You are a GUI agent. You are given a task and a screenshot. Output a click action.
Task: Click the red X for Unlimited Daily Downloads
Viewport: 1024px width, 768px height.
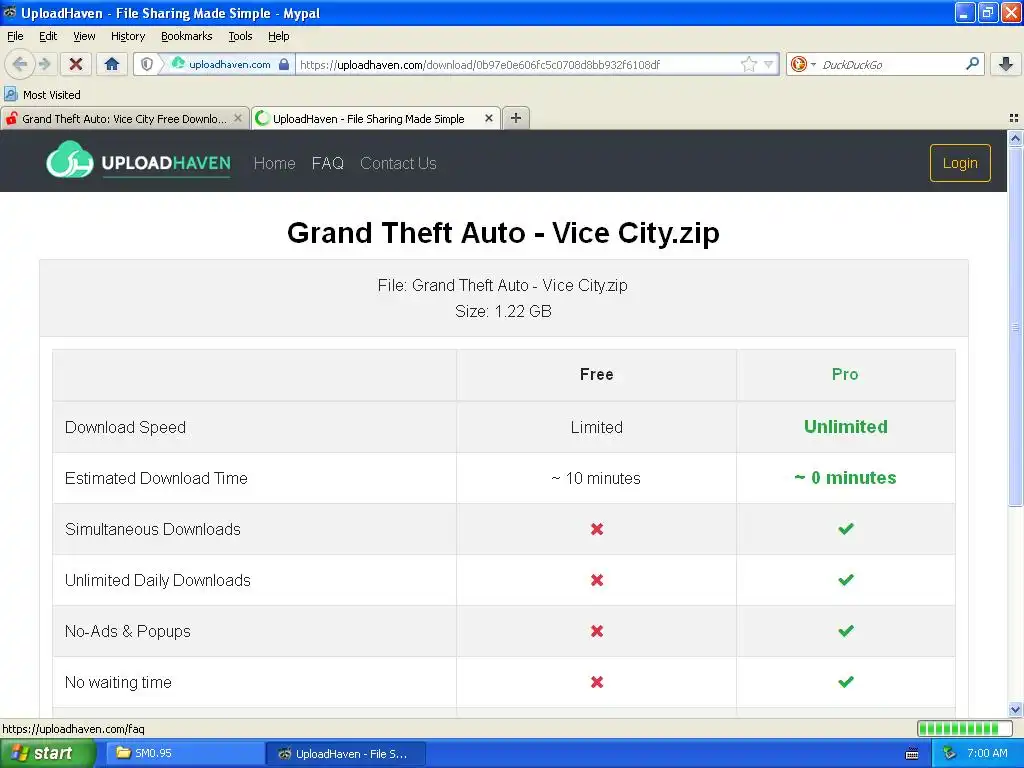pos(596,580)
